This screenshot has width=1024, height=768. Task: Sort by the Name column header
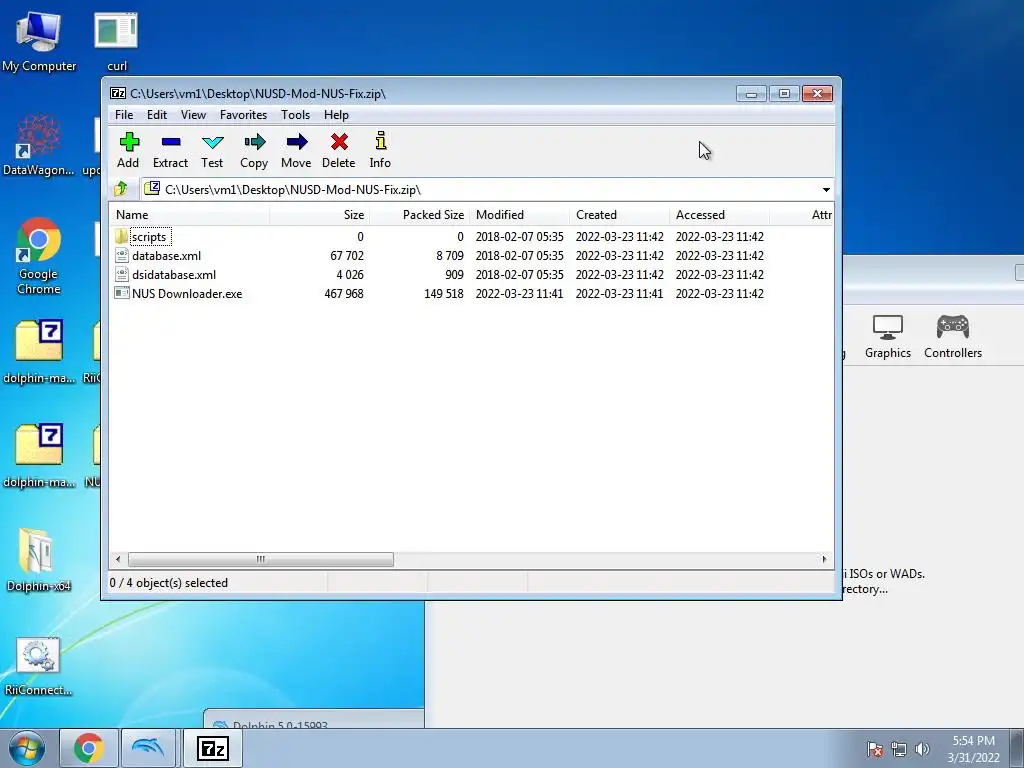(189, 214)
